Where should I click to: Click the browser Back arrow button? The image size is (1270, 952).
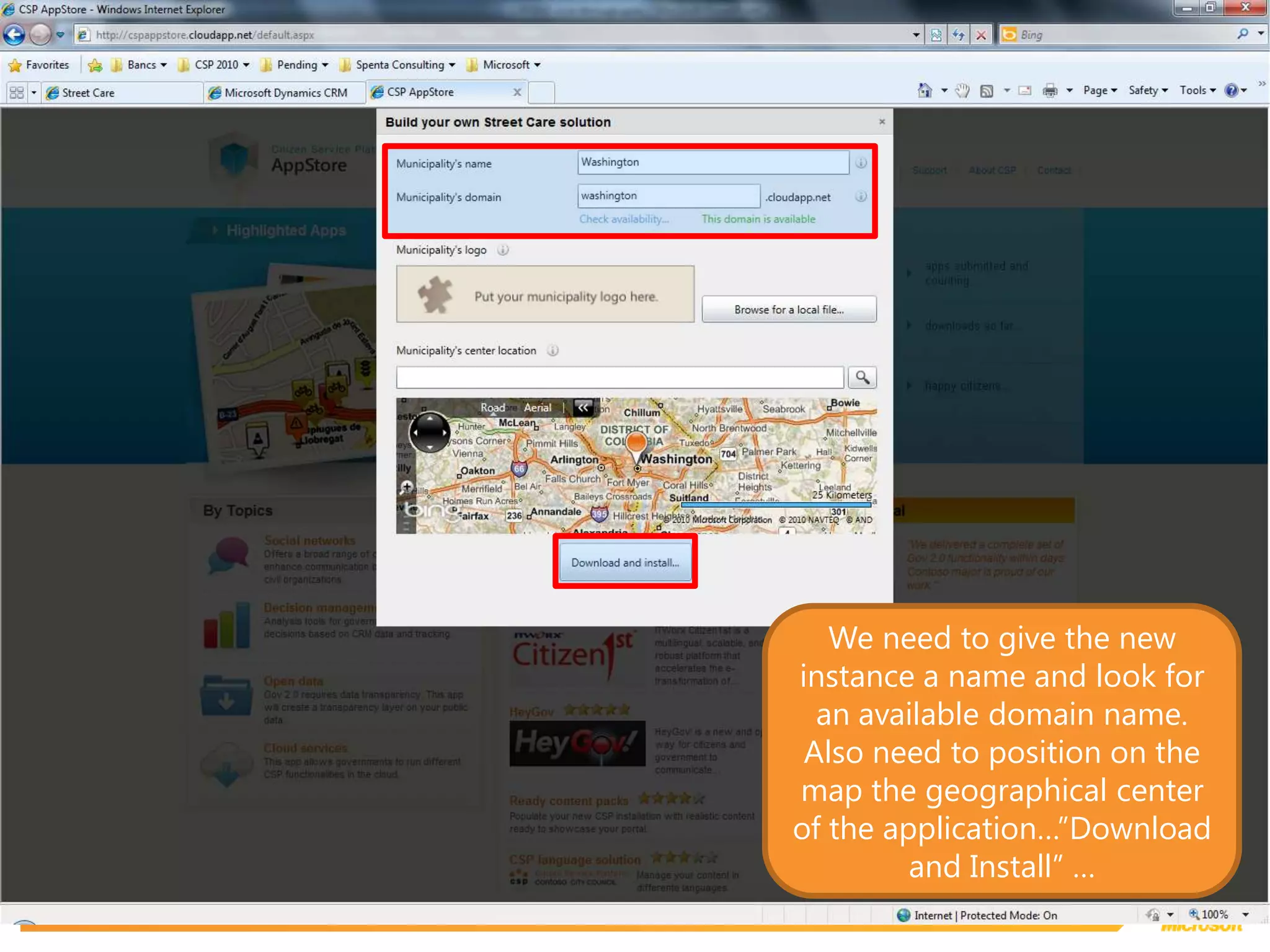point(14,35)
